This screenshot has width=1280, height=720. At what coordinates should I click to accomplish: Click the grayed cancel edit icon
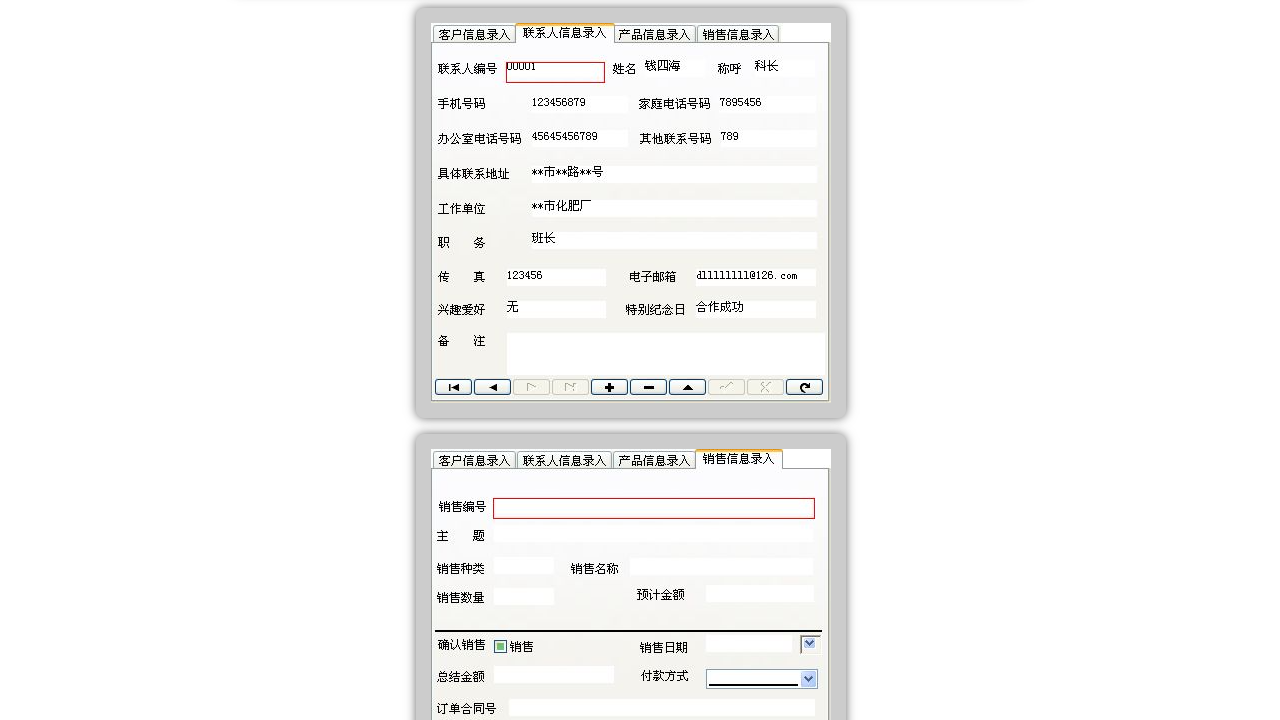764,386
